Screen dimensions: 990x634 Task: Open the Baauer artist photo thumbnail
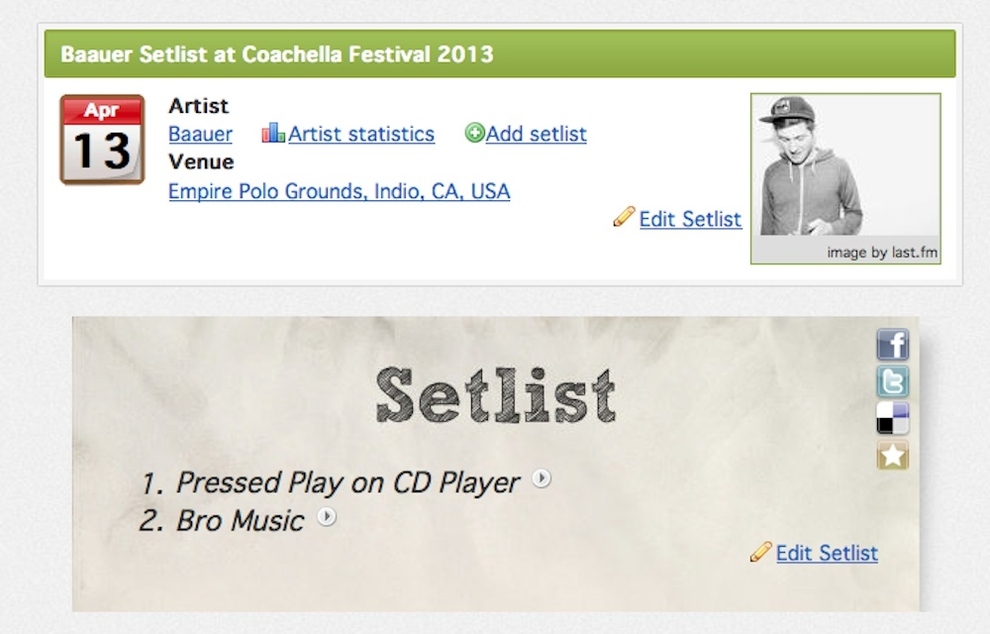845,170
